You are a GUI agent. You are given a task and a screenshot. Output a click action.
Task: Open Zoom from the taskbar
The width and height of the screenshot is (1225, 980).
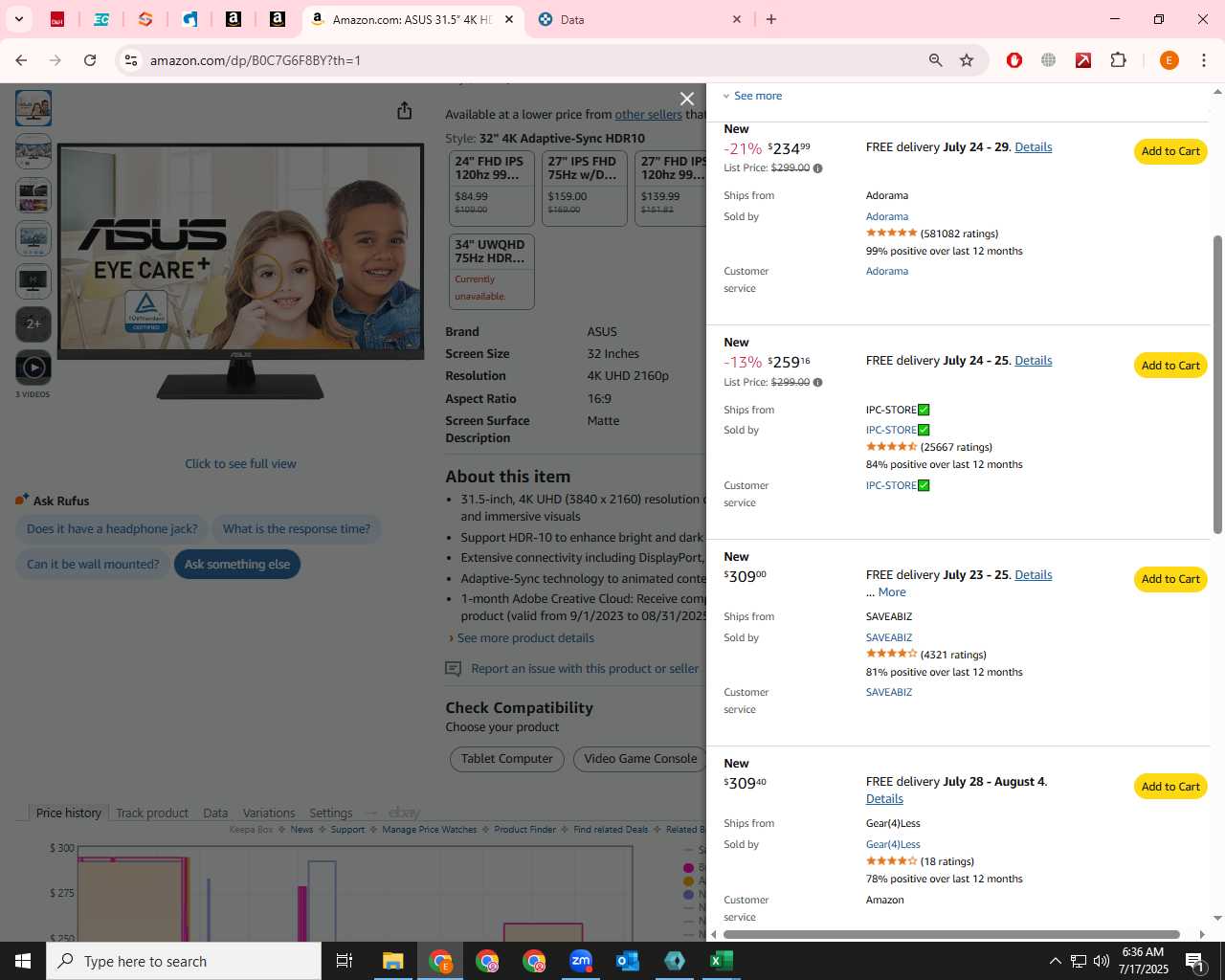581,961
